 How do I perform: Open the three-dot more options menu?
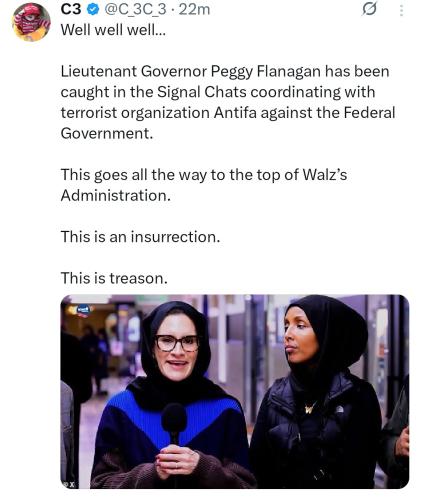coord(401,9)
